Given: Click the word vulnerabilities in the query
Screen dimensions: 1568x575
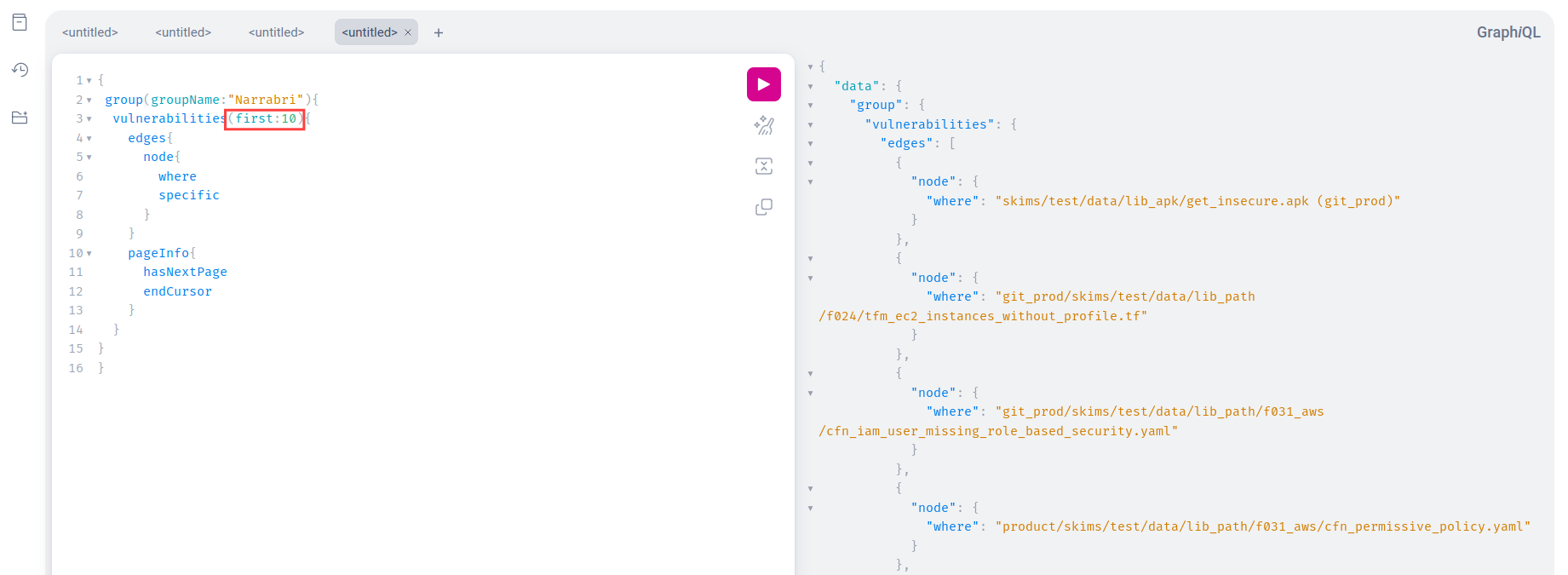Looking at the screenshot, I should tap(169, 118).
